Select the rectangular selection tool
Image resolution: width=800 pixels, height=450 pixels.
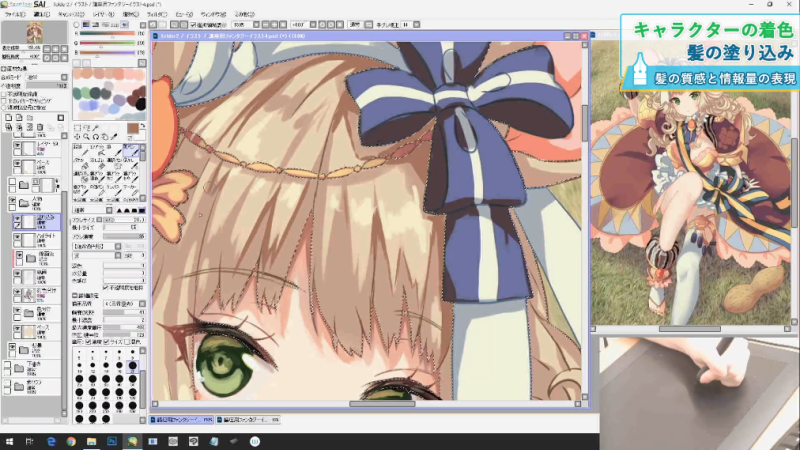[77, 128]
